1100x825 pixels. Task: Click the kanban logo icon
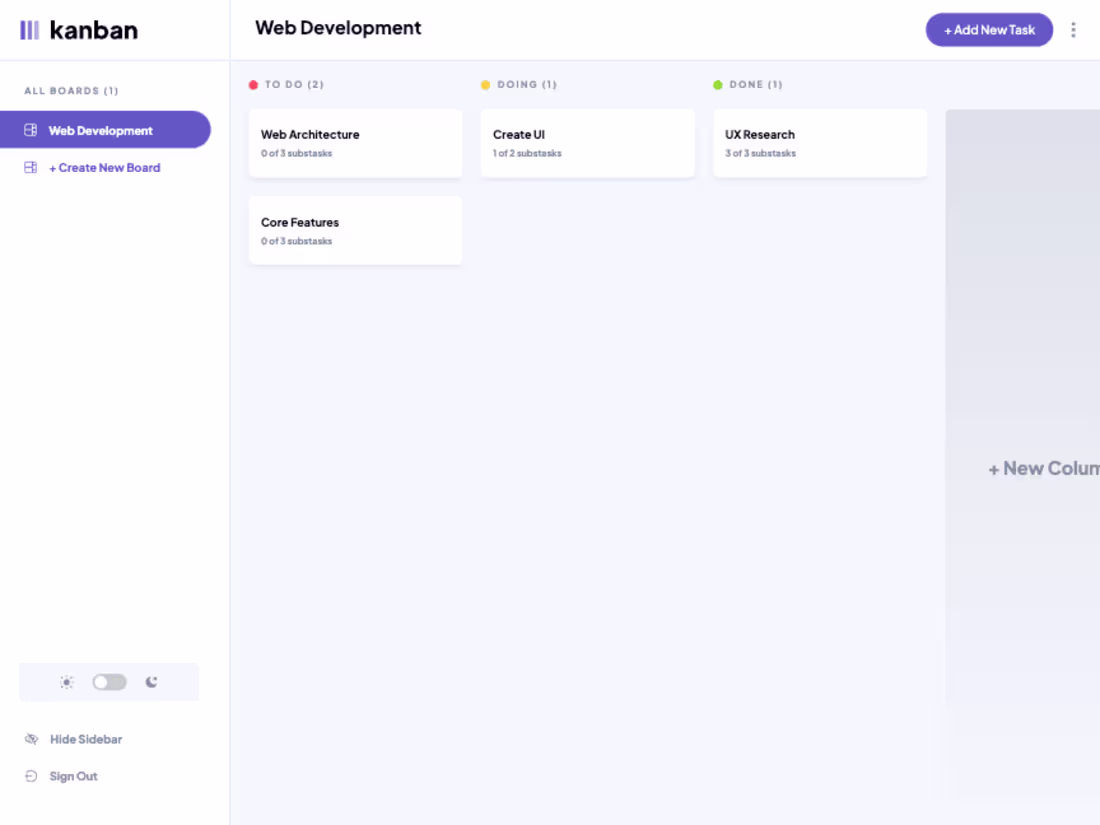click(30, 30)
